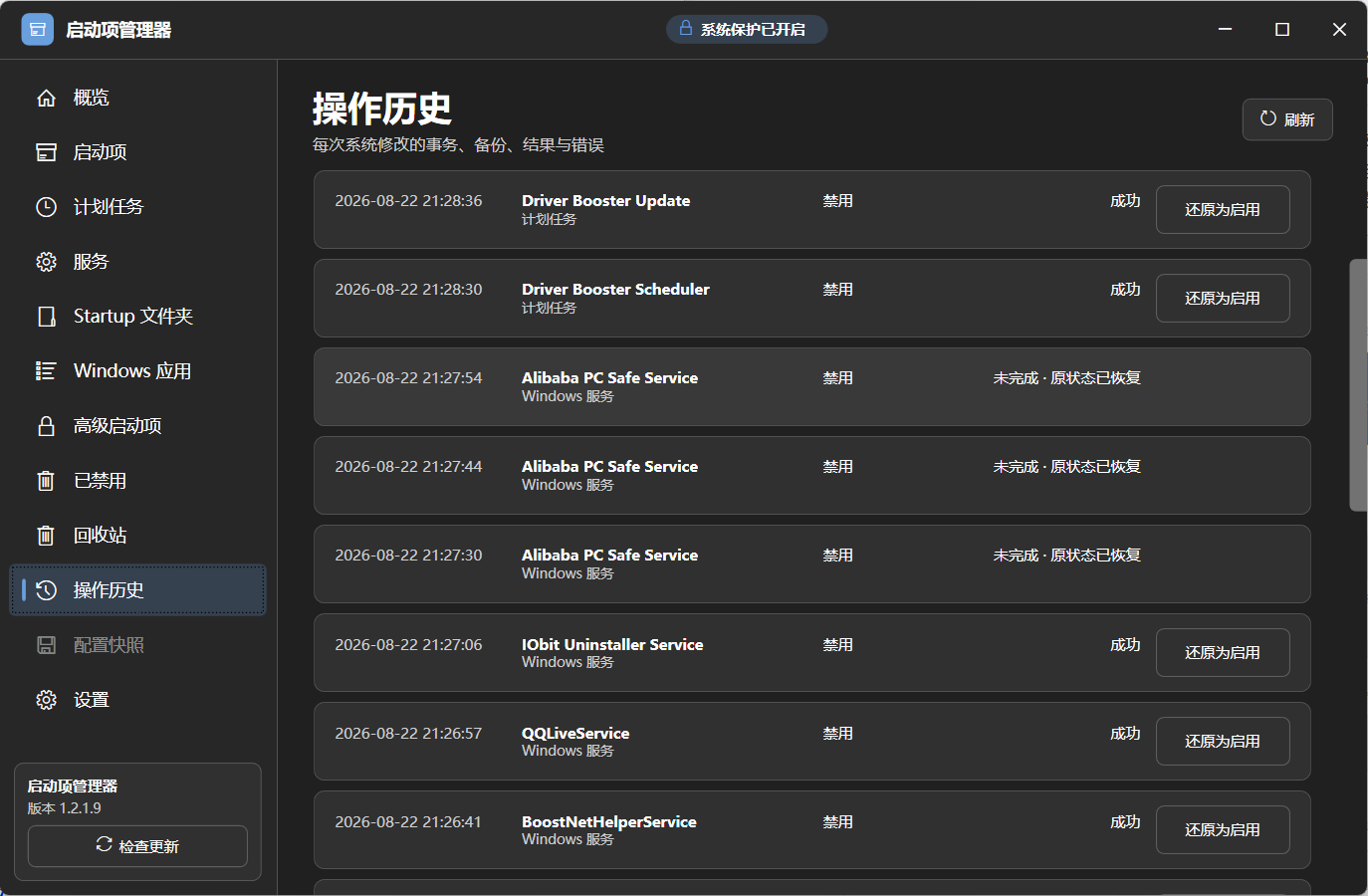The image size is (1368, 896).
Task: Click the gear icon beside 设置
Action: pos(46,700)
